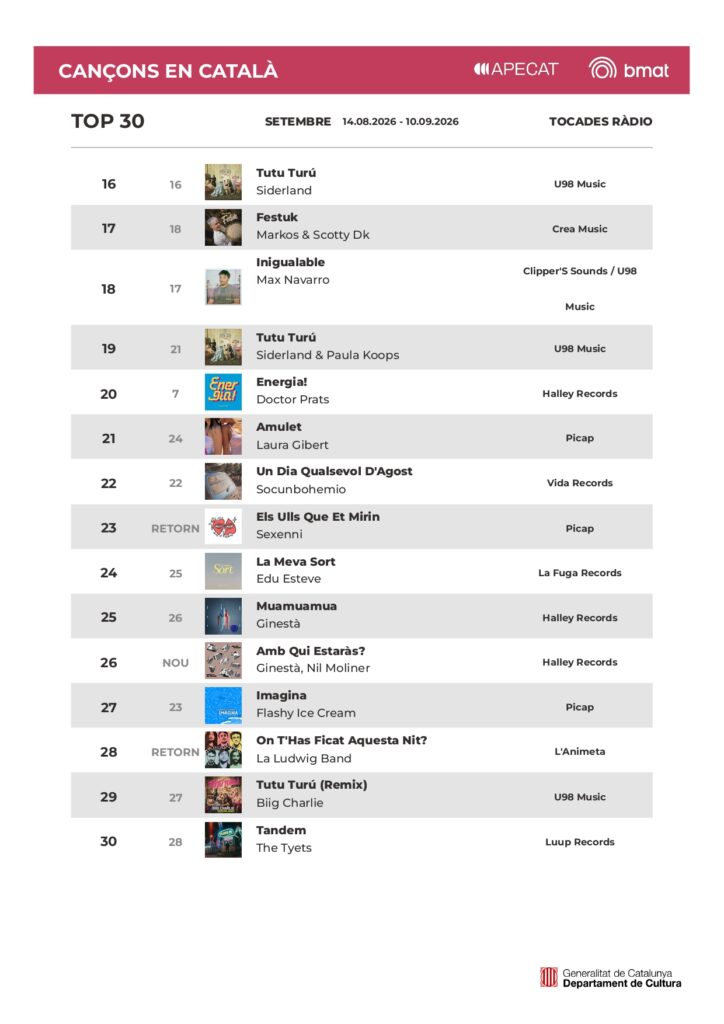Open the Els Ulls Que Et Mirin artwork
724x1024 pixels.
click(x=223, y=527)
